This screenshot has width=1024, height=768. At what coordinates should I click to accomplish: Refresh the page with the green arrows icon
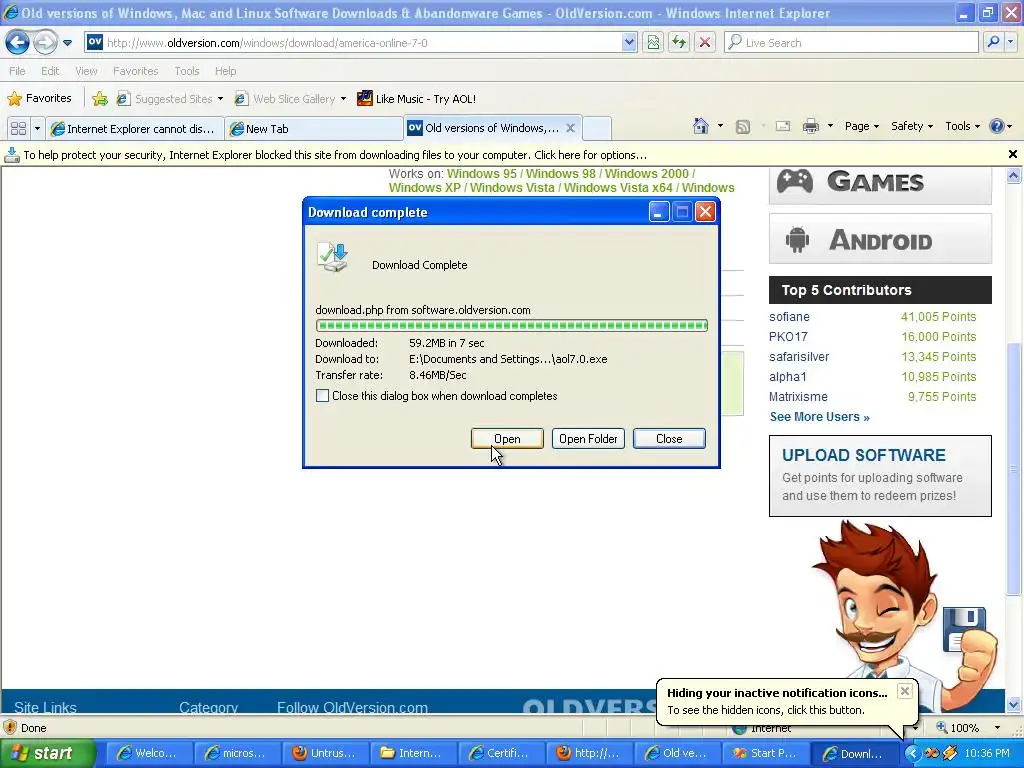(x=679, y=42)
